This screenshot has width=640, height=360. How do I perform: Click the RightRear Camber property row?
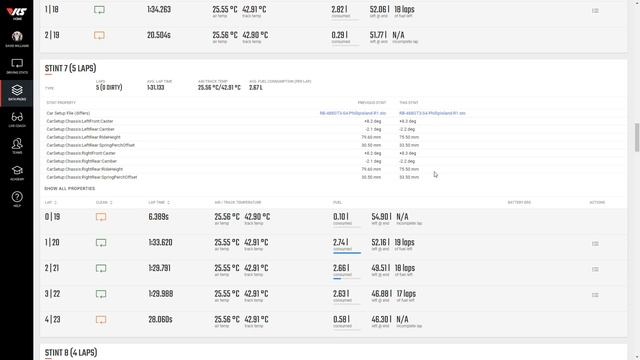[x=334, y=161]
